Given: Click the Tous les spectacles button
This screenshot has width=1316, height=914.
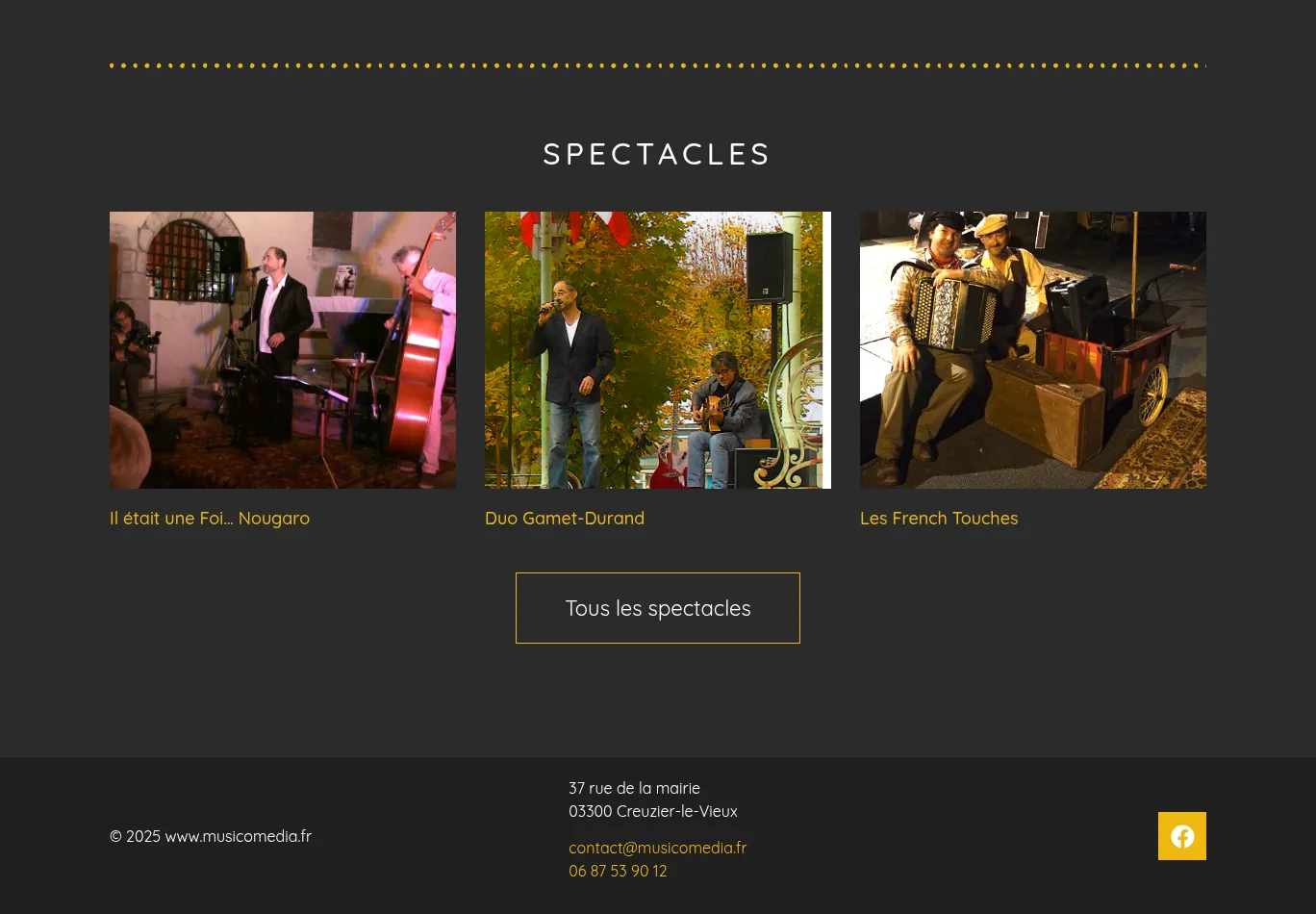Looking at the screenshot, I should click(x=658, y=608).
